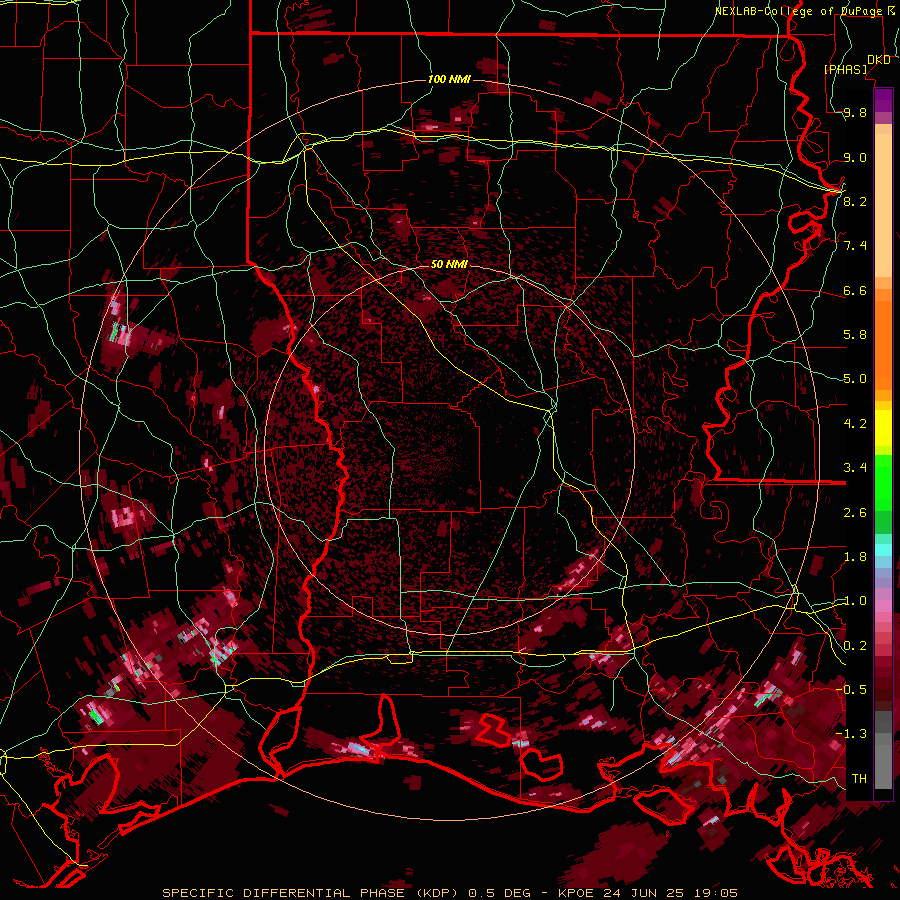Click the SPECIFIC DIFFERENTIAL PHASE (KDP) caption
This screenshot has height=900, width=900.
click(x=311, y=893)
